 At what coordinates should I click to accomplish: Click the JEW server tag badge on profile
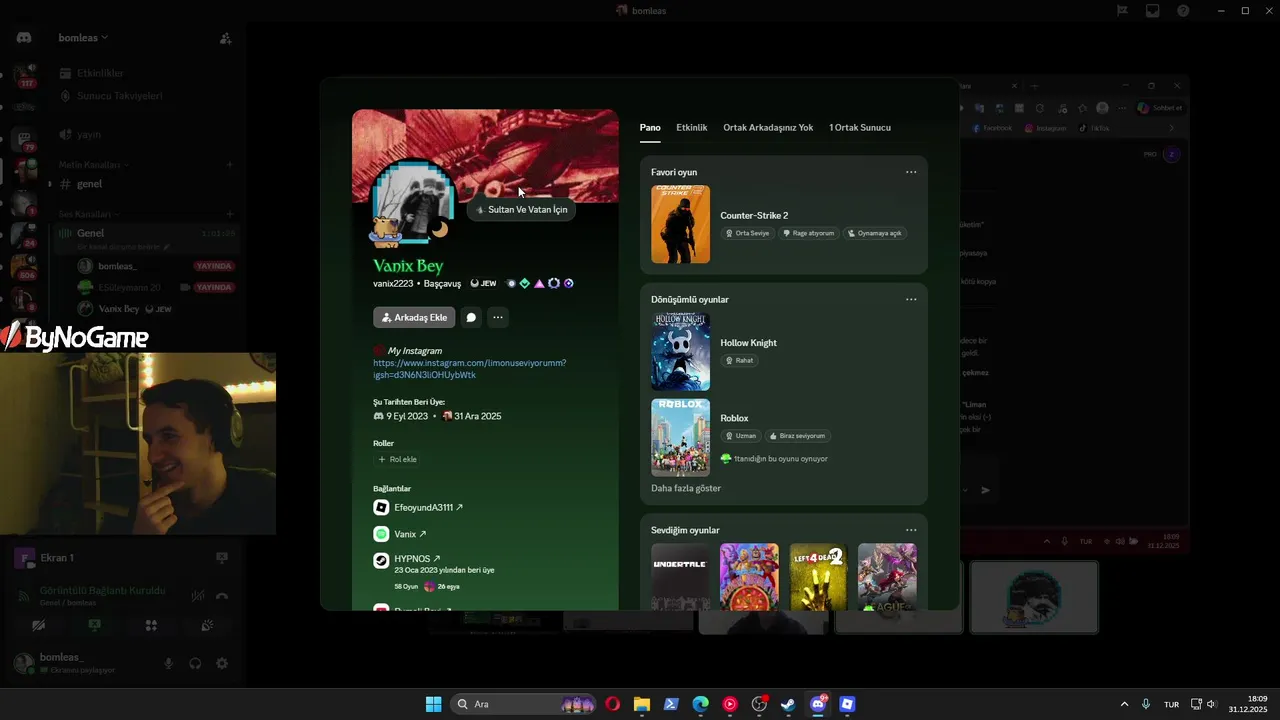(x=484, y=283)
